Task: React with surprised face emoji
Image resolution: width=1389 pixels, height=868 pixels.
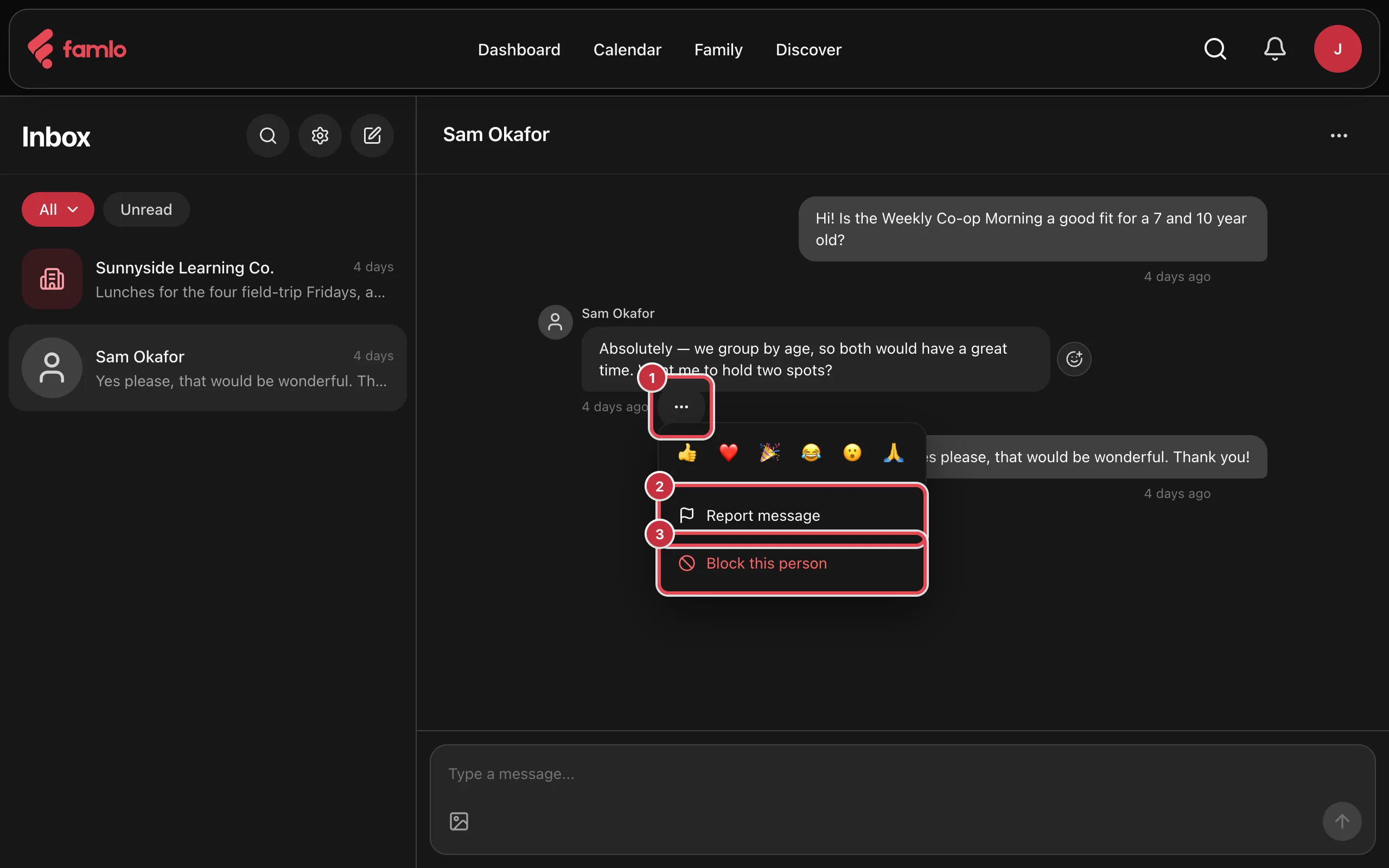Action: click(x=852, y=453)
